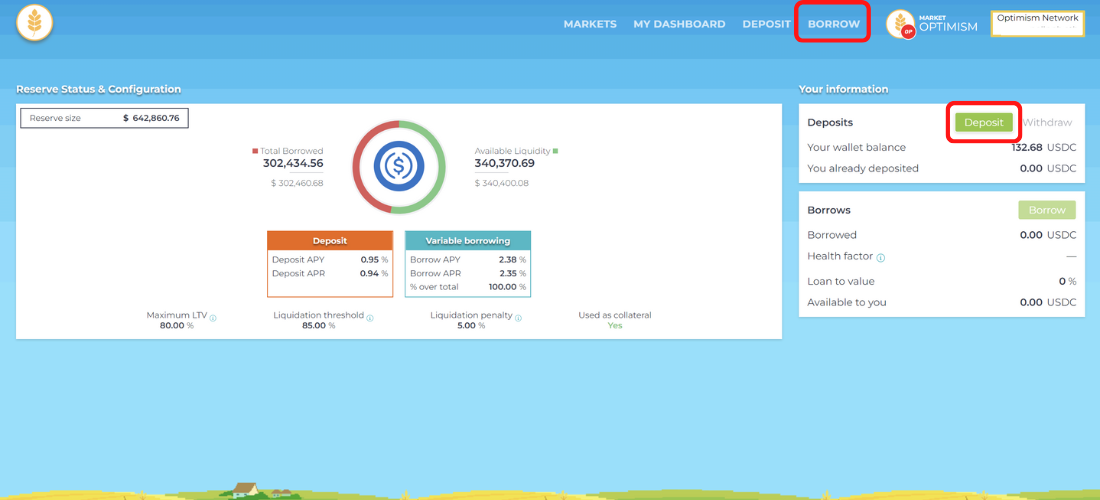Click the info icon beside Liquidation penalty
Viewport: 1100px width, 500px height.
pyautogui.click(x=520, y=318)
